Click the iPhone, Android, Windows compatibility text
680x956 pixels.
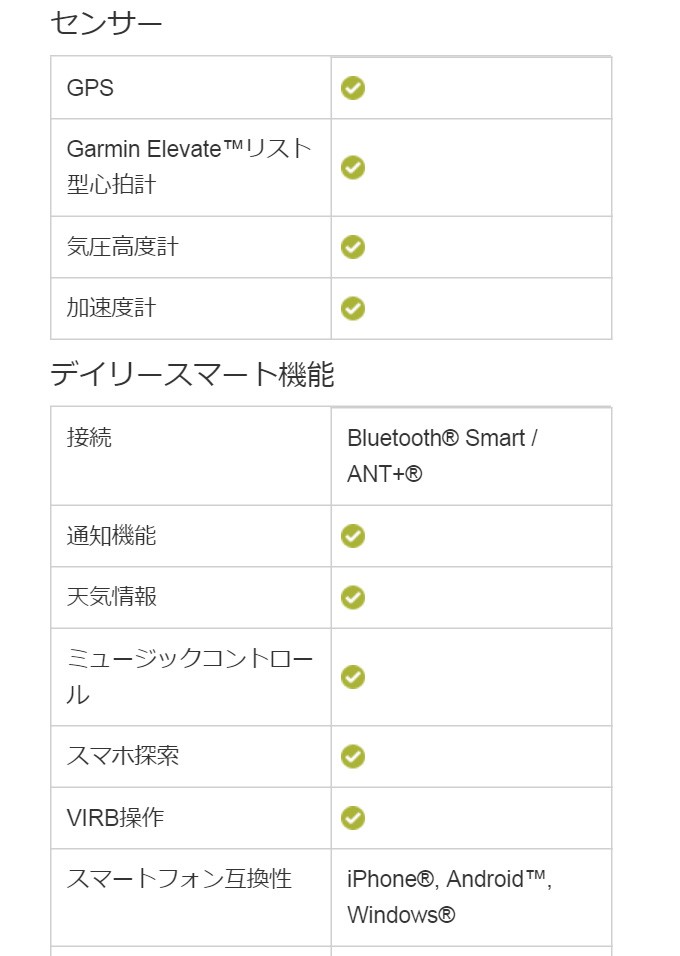pyautogui.click(x=449, y=896)
